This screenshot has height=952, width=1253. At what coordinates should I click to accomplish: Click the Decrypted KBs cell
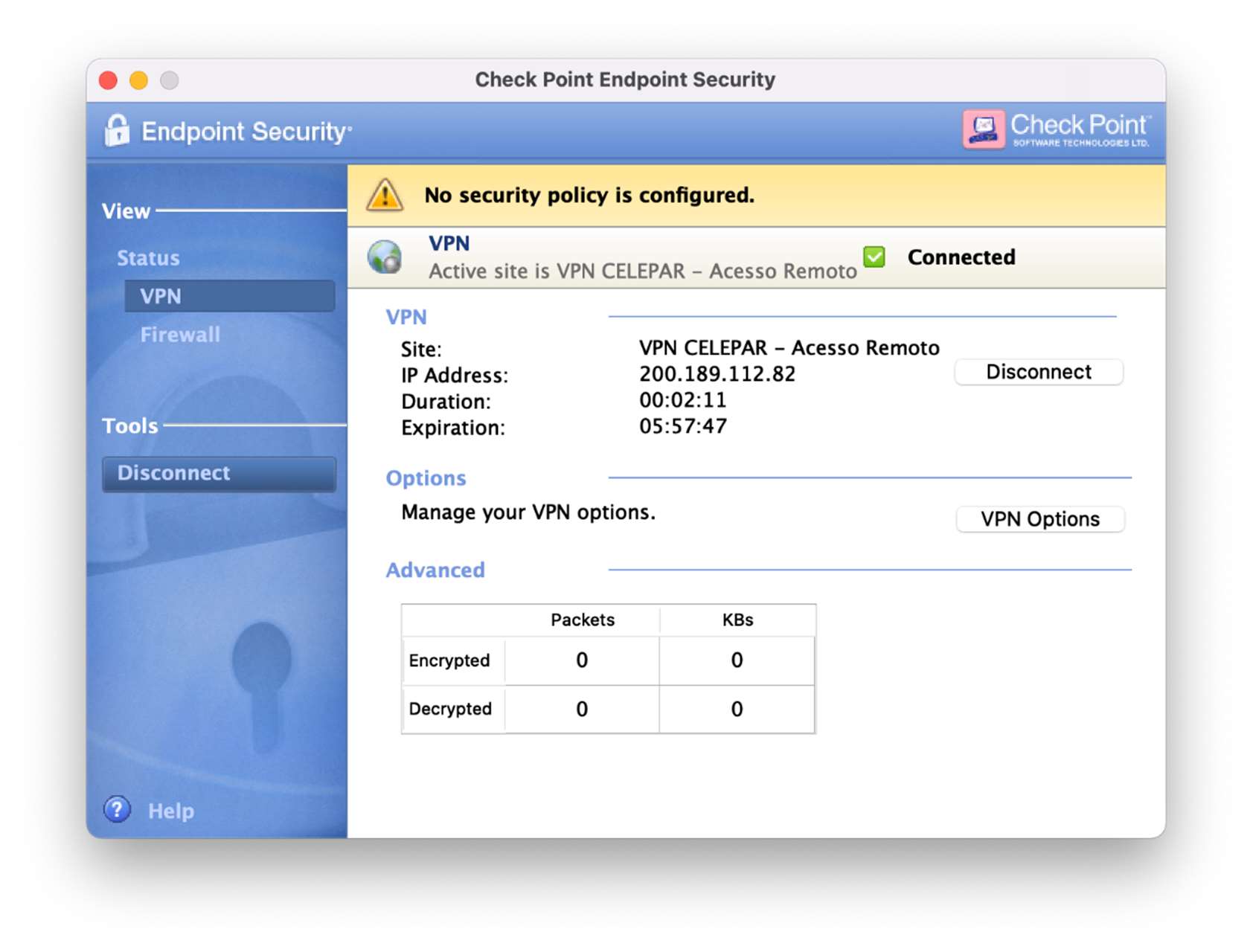pyautogui.click(x=737, y=709)
